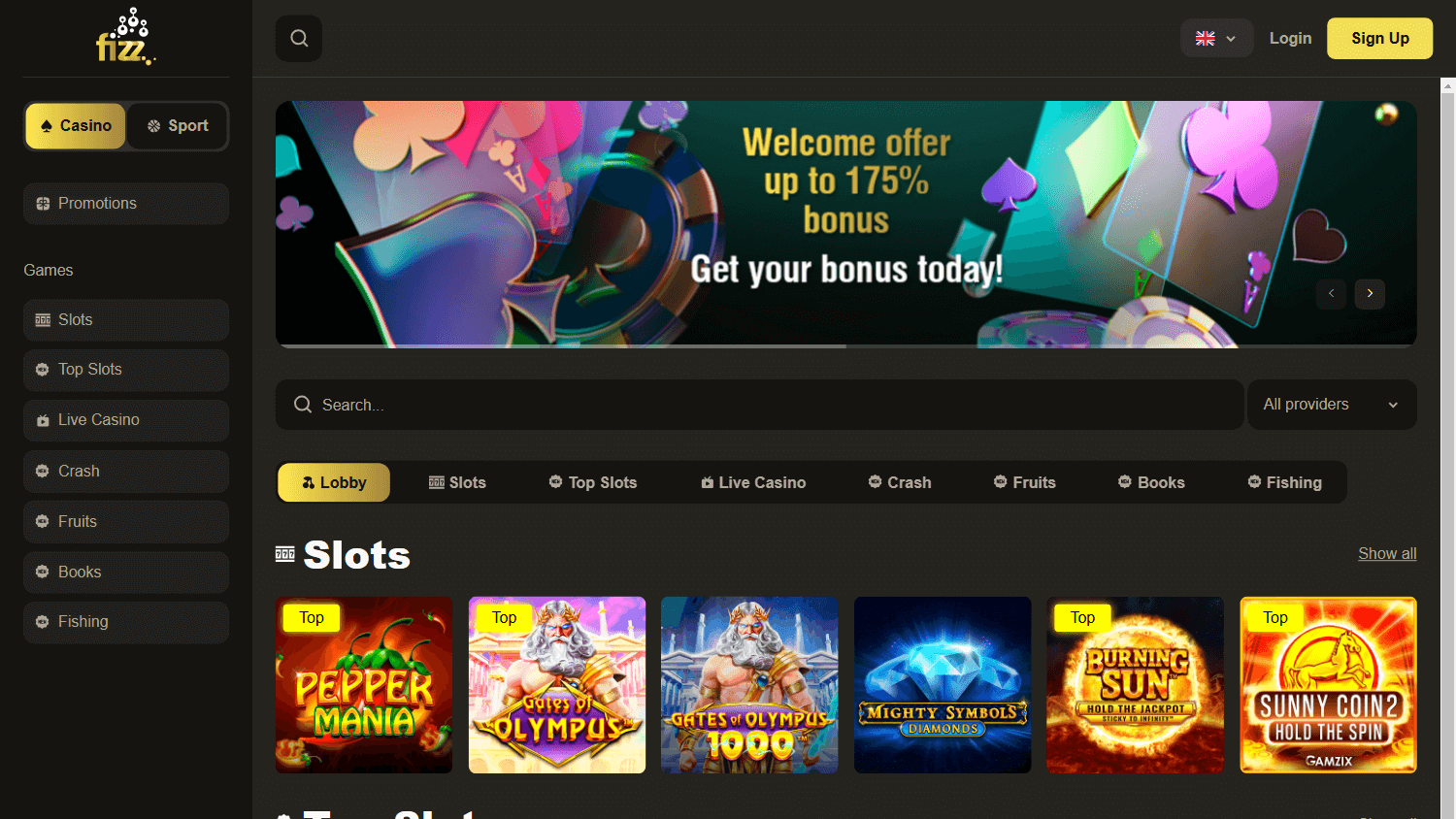Expand the All providers dropdown
Viewport: 1456px width, 819px height.
pyautogui.click(x=1332, y=405)
